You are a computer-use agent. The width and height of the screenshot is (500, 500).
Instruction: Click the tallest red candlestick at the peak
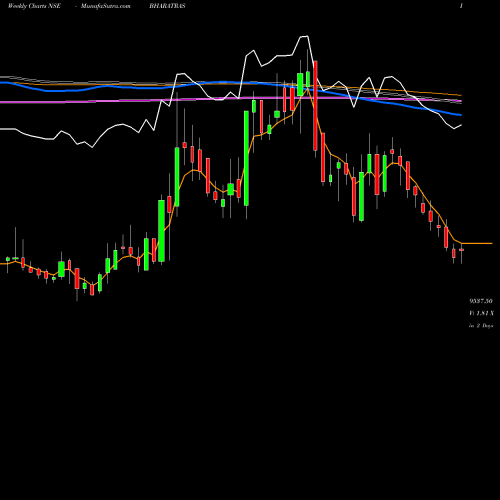click(x=315, y=106)
